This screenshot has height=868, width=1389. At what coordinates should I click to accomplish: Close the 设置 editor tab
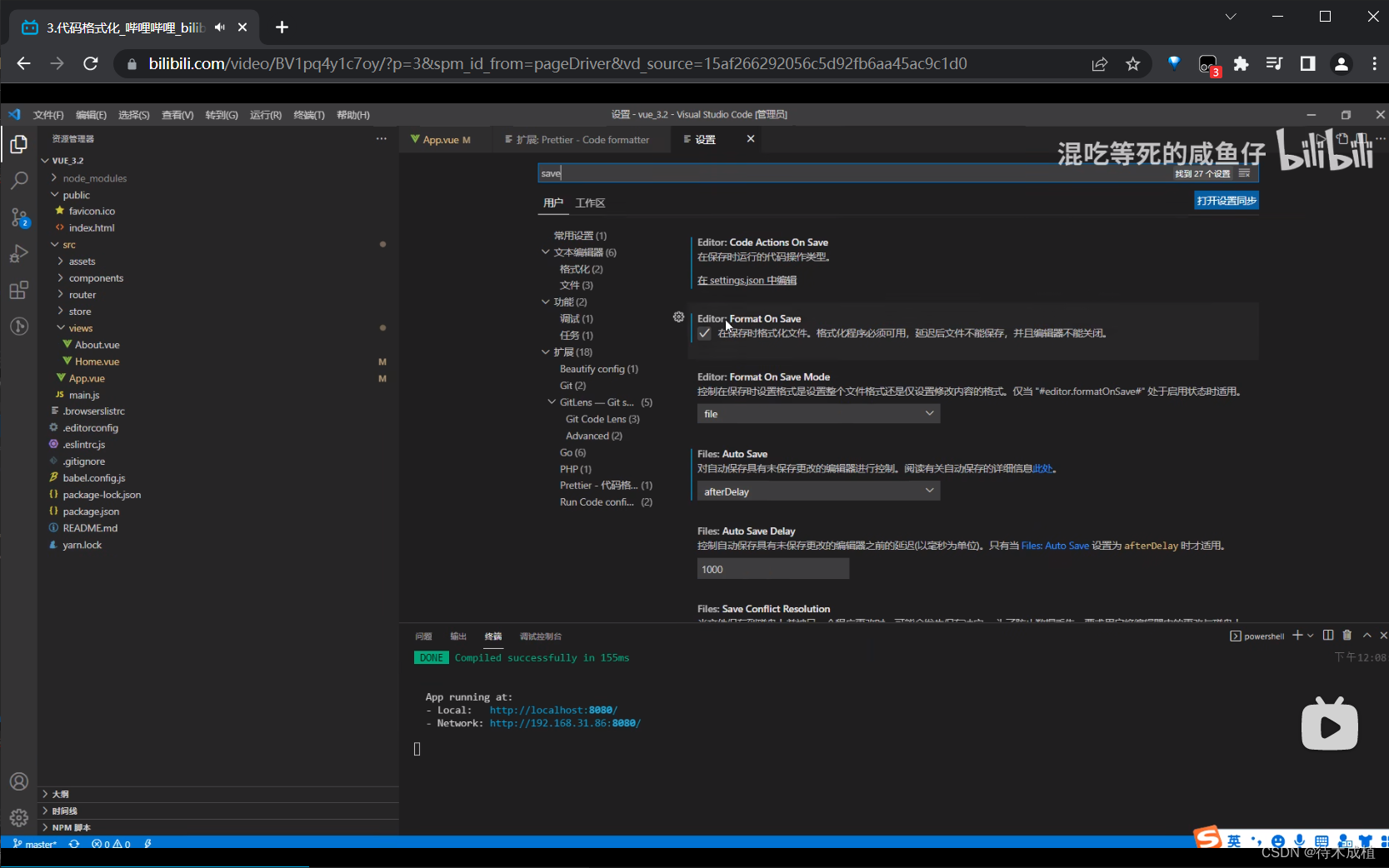[x=751, y=139]
